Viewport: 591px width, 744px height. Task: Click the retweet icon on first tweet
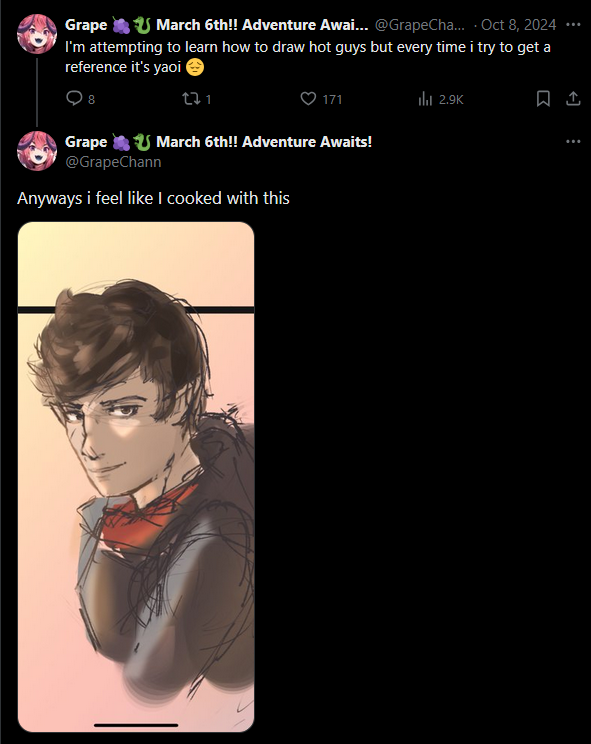[191, 99]
